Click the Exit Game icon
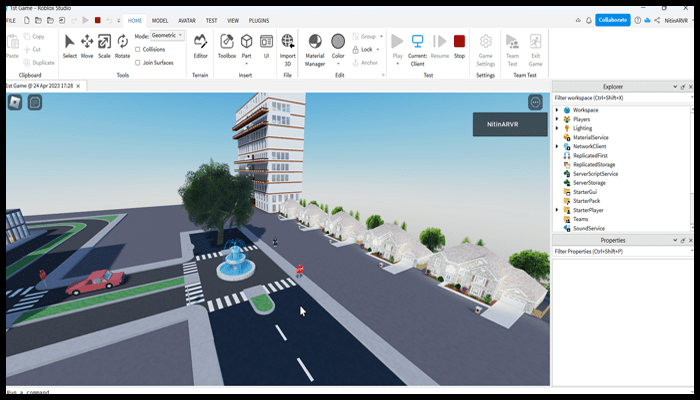 pos(535,50)
